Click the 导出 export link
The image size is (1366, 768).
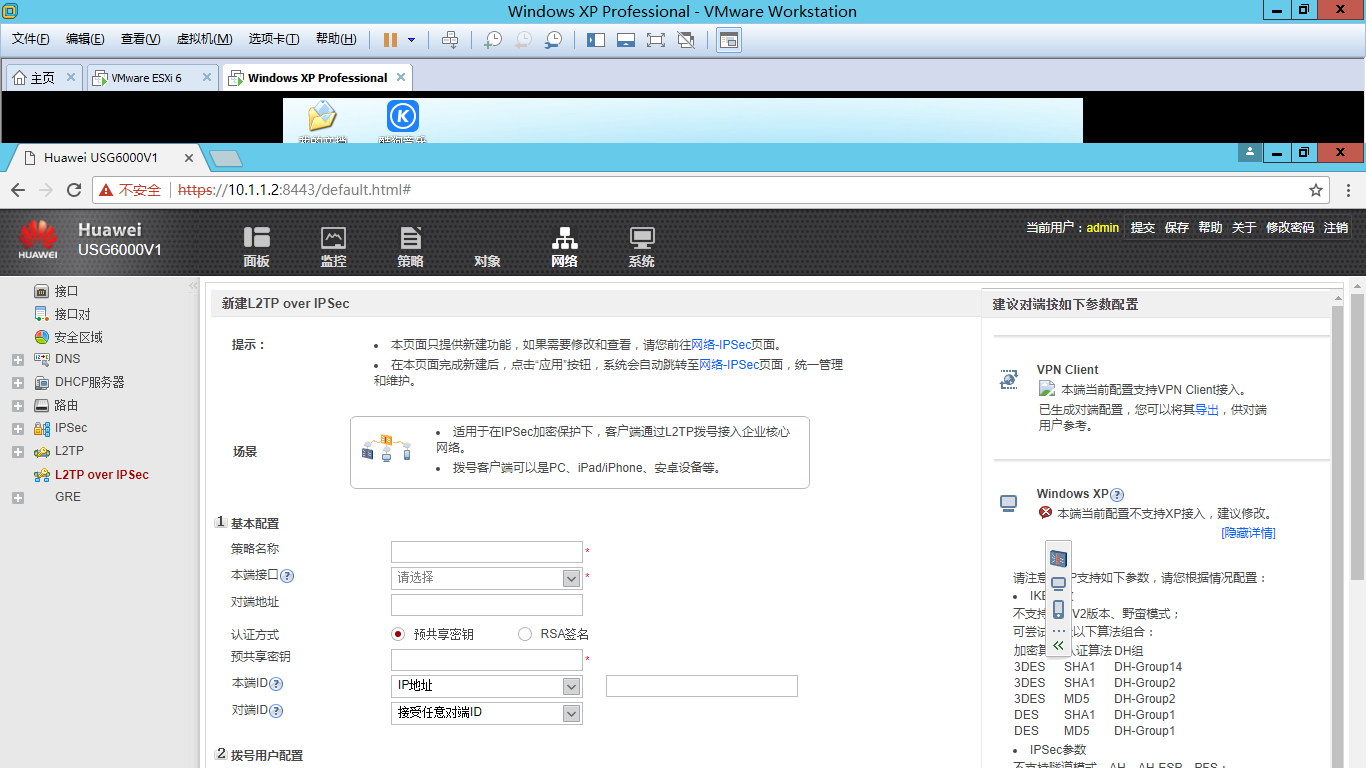(1207, 410)
